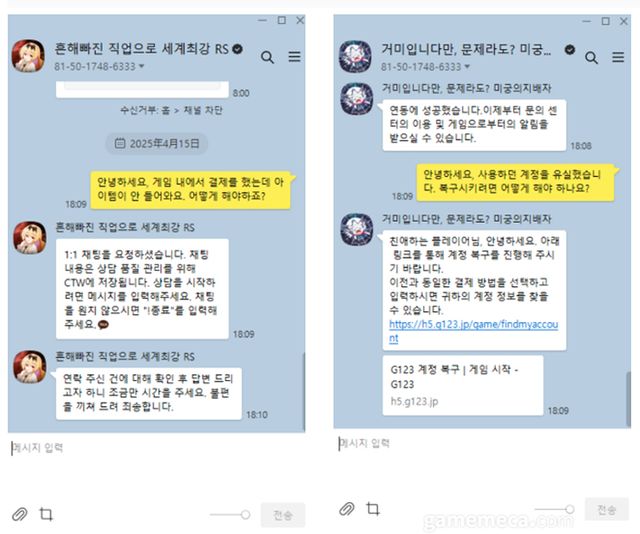Open search in the left chat window

pos(267,57)
